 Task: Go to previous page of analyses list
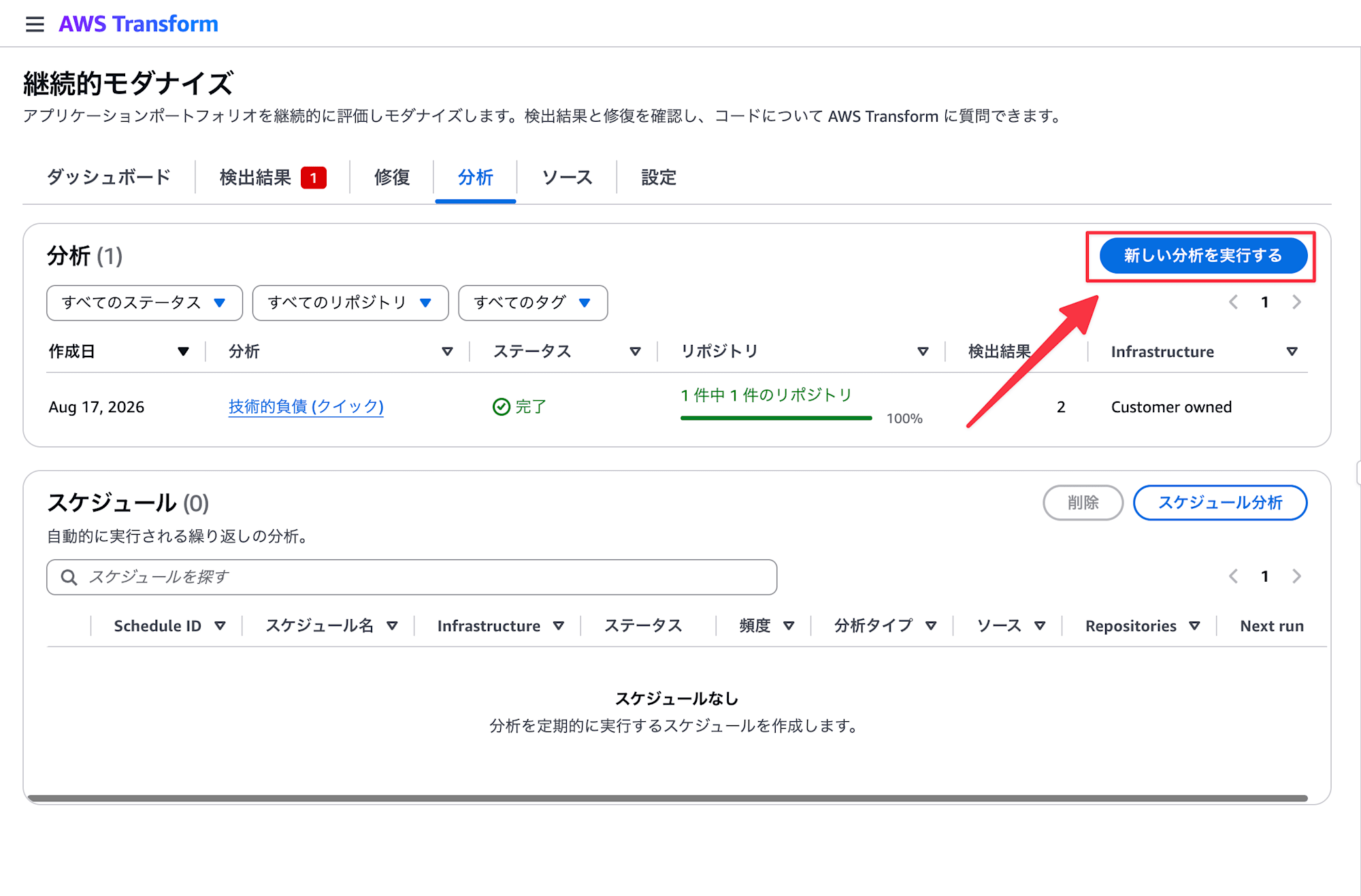[x=1232, y=302]
